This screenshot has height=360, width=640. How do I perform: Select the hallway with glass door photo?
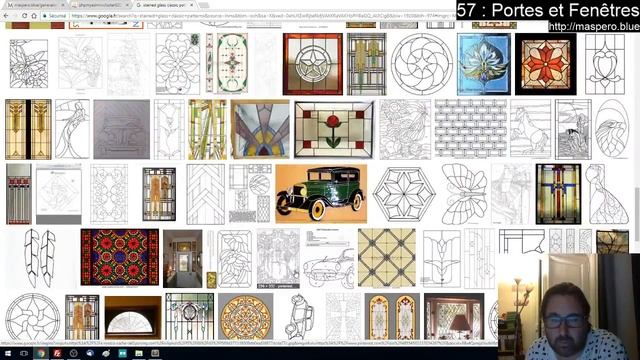coord(182,259)
